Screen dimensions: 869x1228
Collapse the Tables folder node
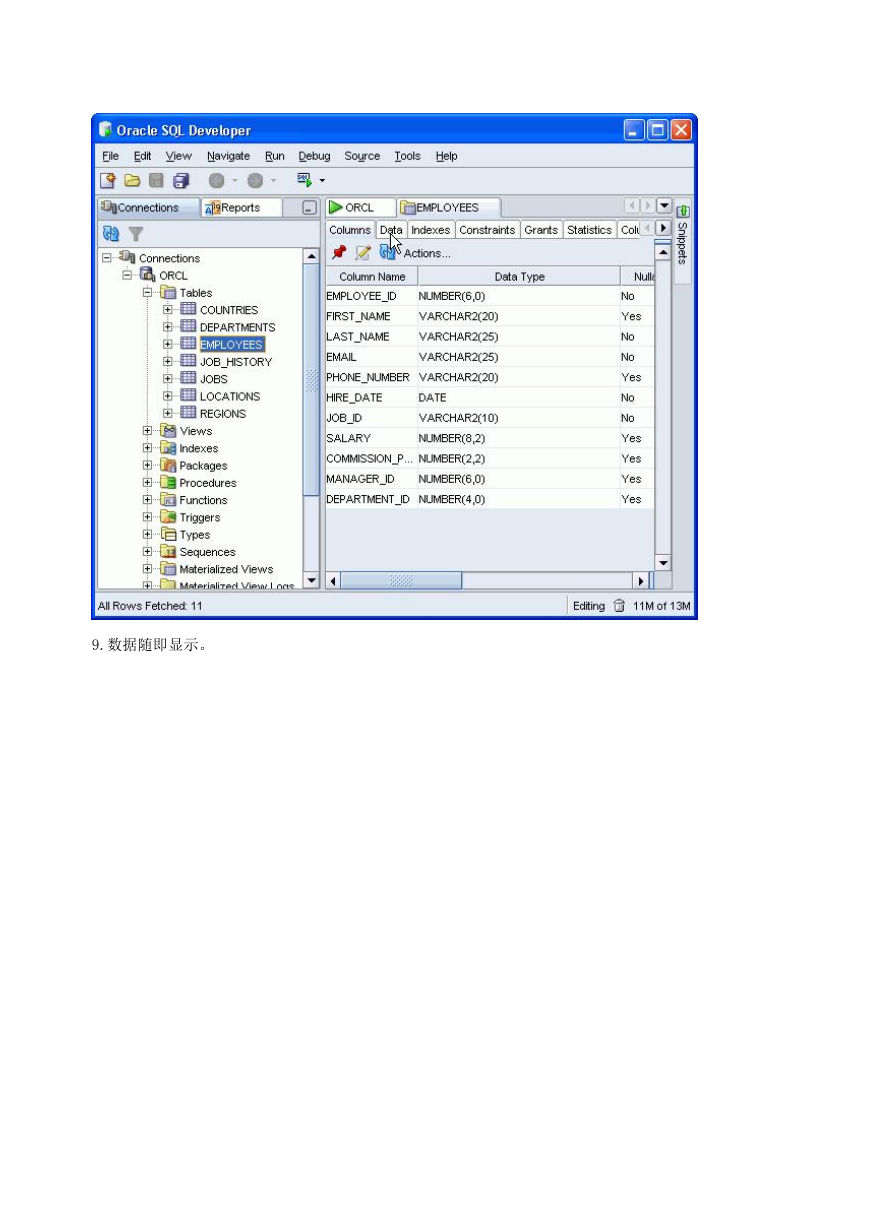coord(148,292)
